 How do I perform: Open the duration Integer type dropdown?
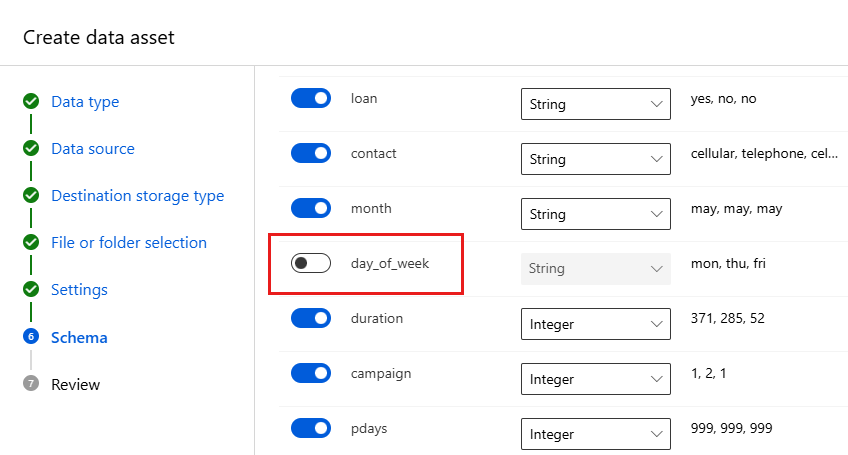coord(596,324)
